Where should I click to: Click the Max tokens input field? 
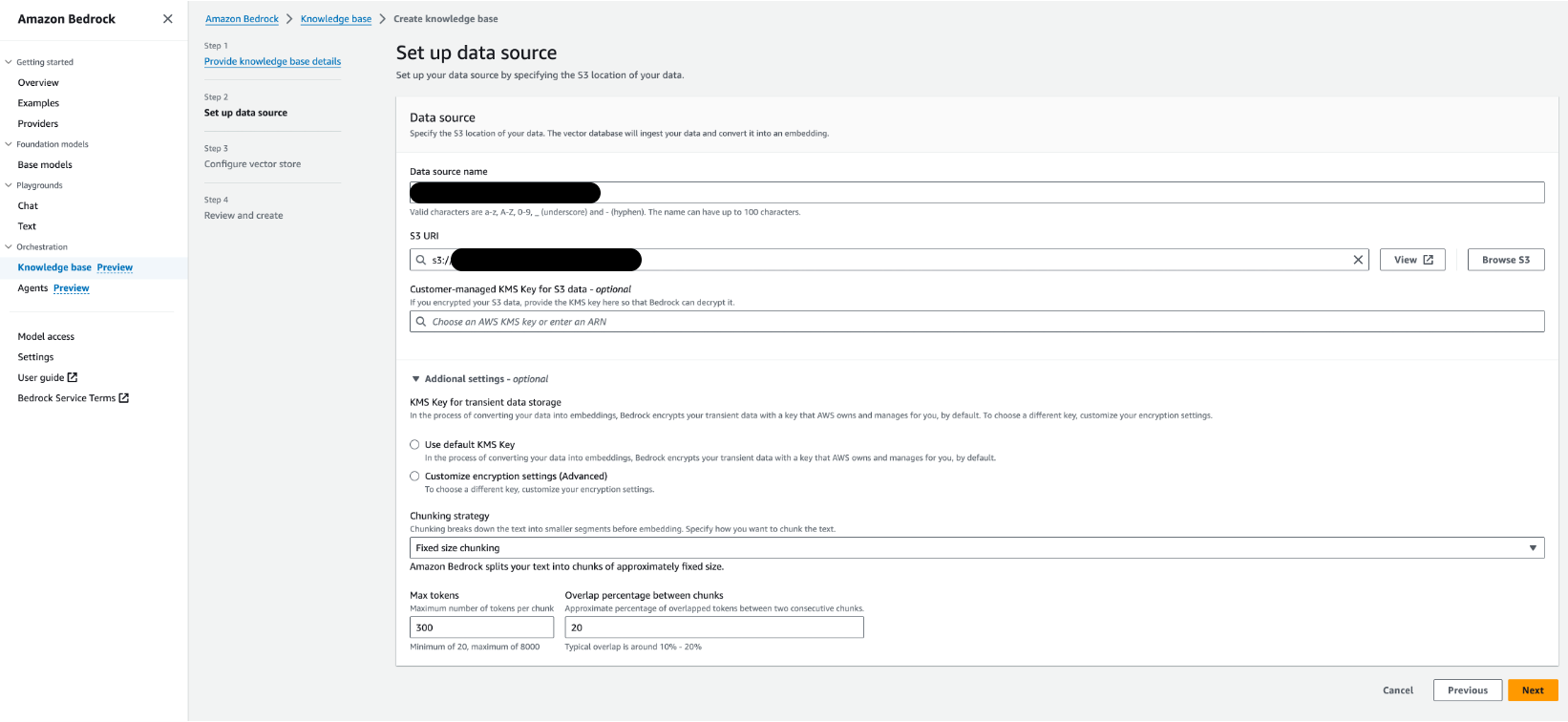(x=481, y=627)
